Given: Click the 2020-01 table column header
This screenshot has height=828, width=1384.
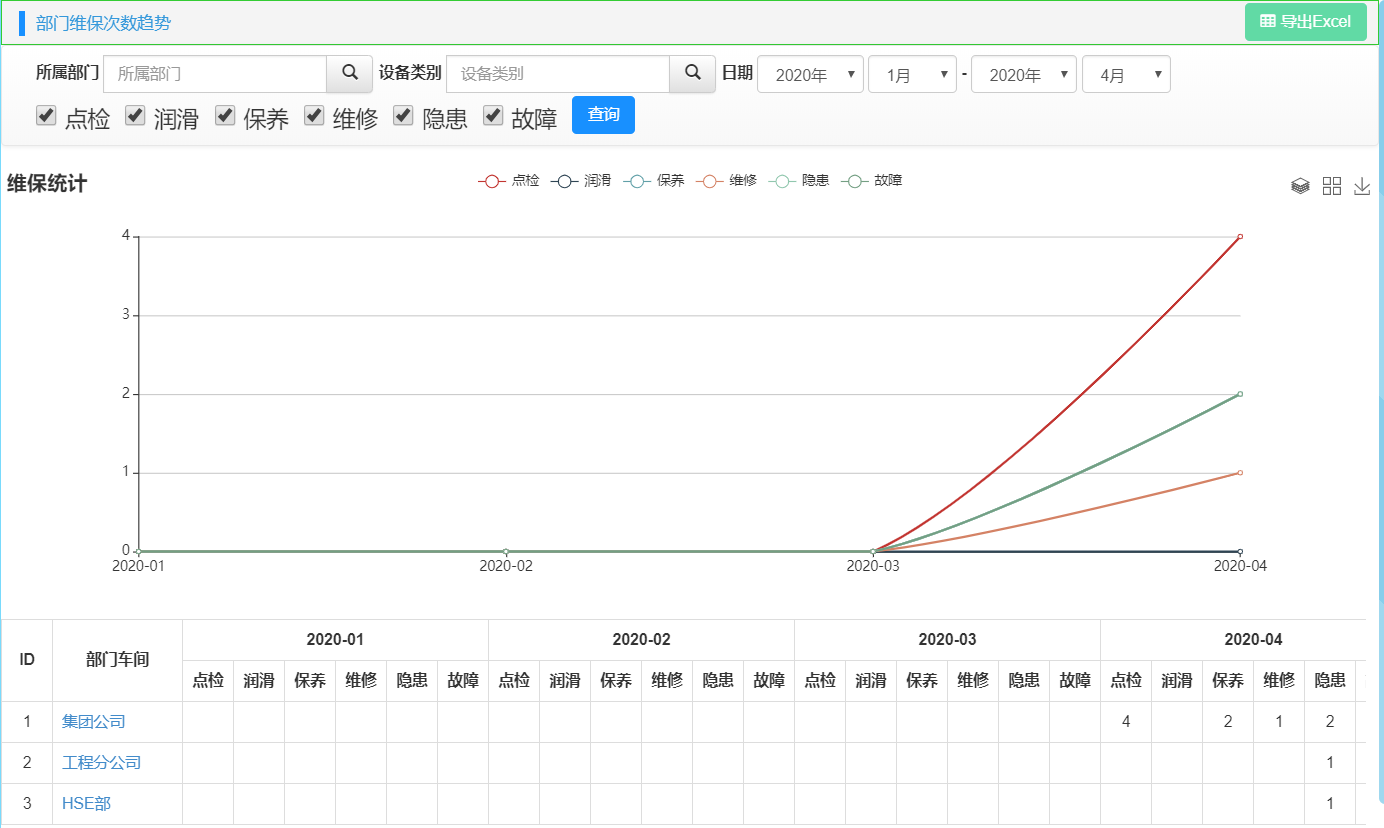Looking at the screenshot, I should tap(335, 640).
